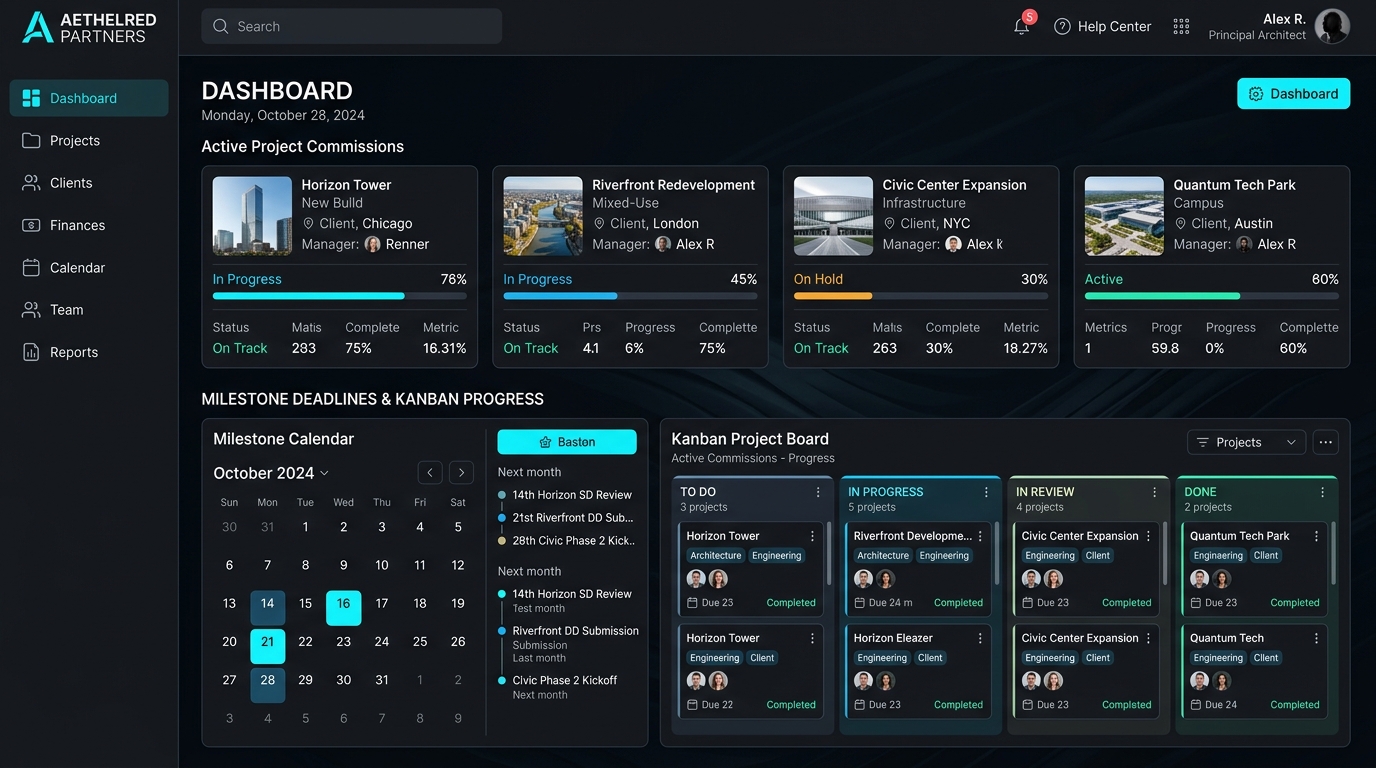Click inside the Search field

pos(352,27)
